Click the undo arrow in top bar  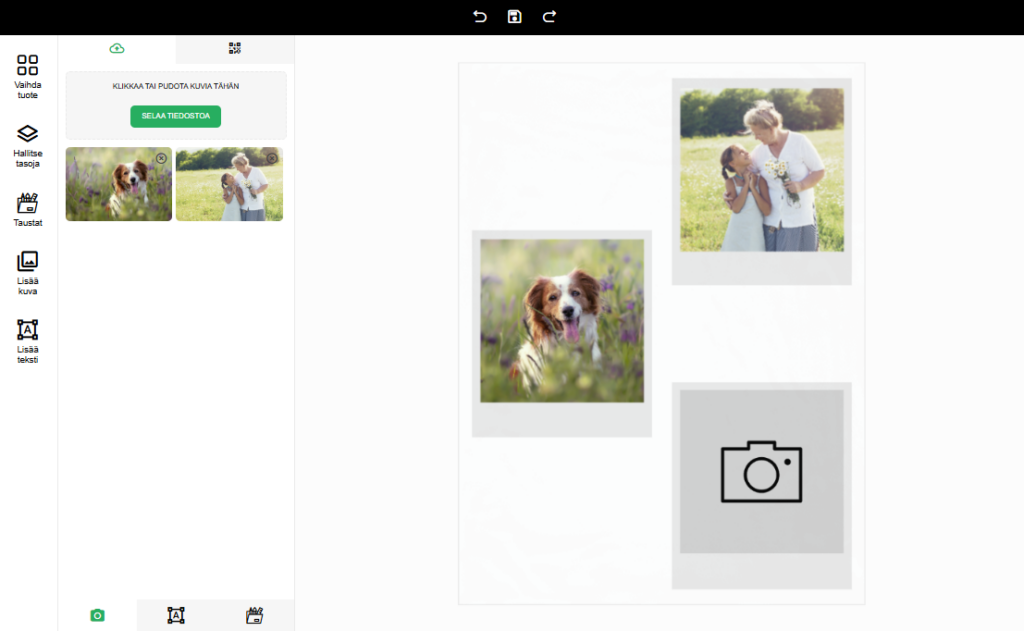480,16
